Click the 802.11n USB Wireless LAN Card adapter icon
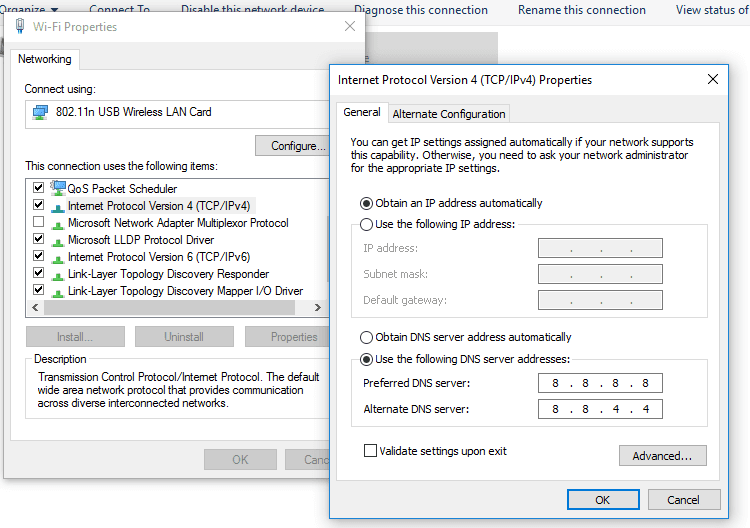This screenshot has height=528, width=750. [40, 113]
